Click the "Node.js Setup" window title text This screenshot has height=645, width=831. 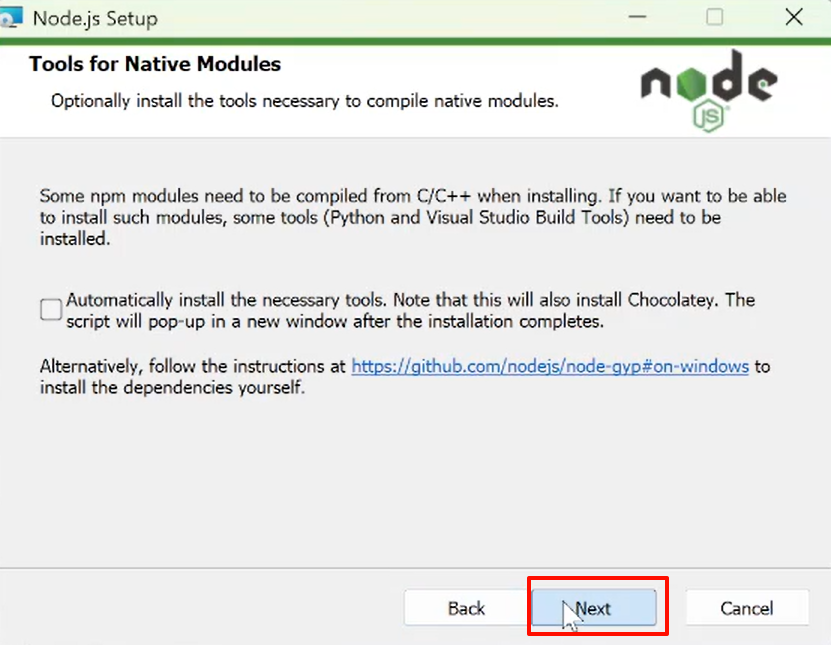point(95,19)
